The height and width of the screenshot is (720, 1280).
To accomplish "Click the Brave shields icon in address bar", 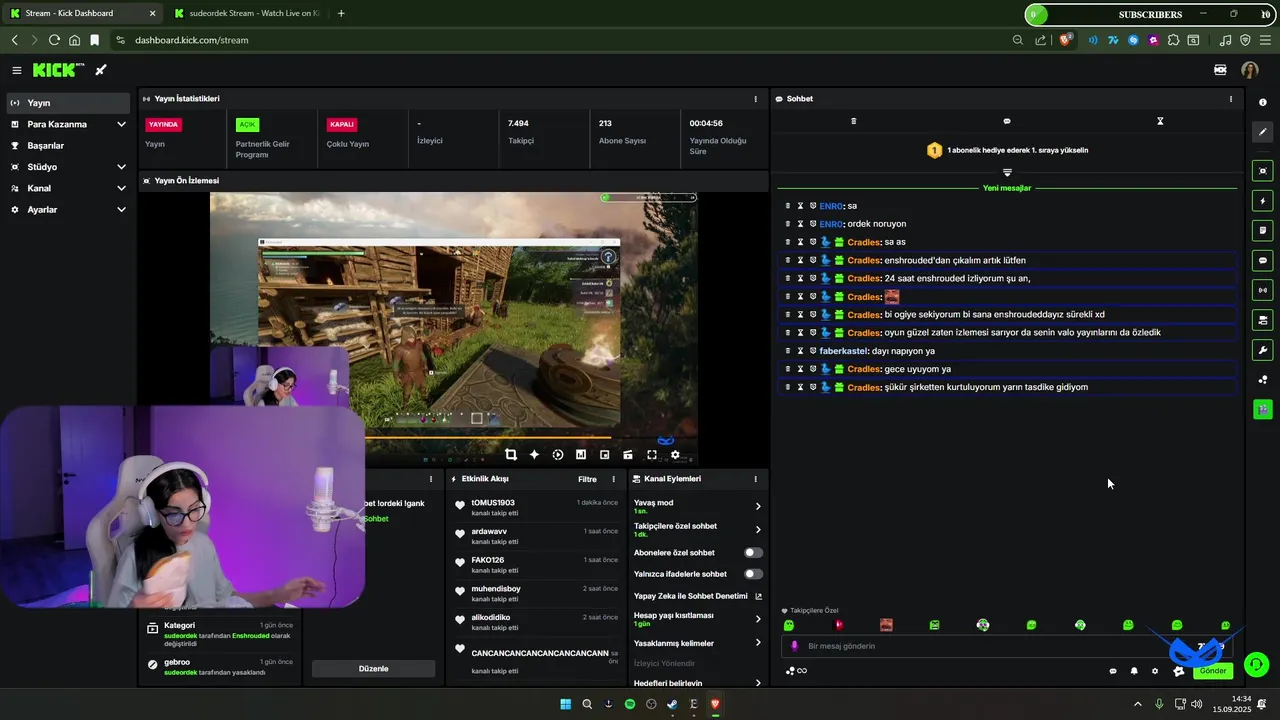I will point(1065,40).
